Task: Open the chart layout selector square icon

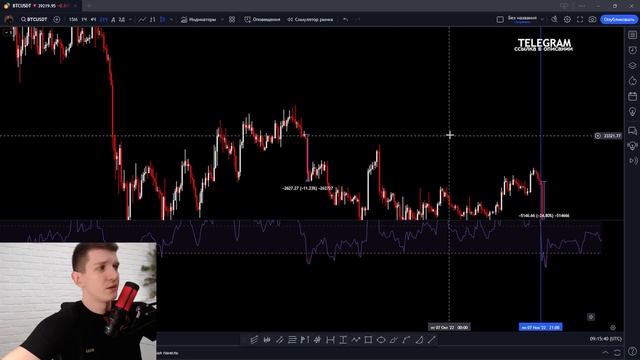Action: (500, 20)
